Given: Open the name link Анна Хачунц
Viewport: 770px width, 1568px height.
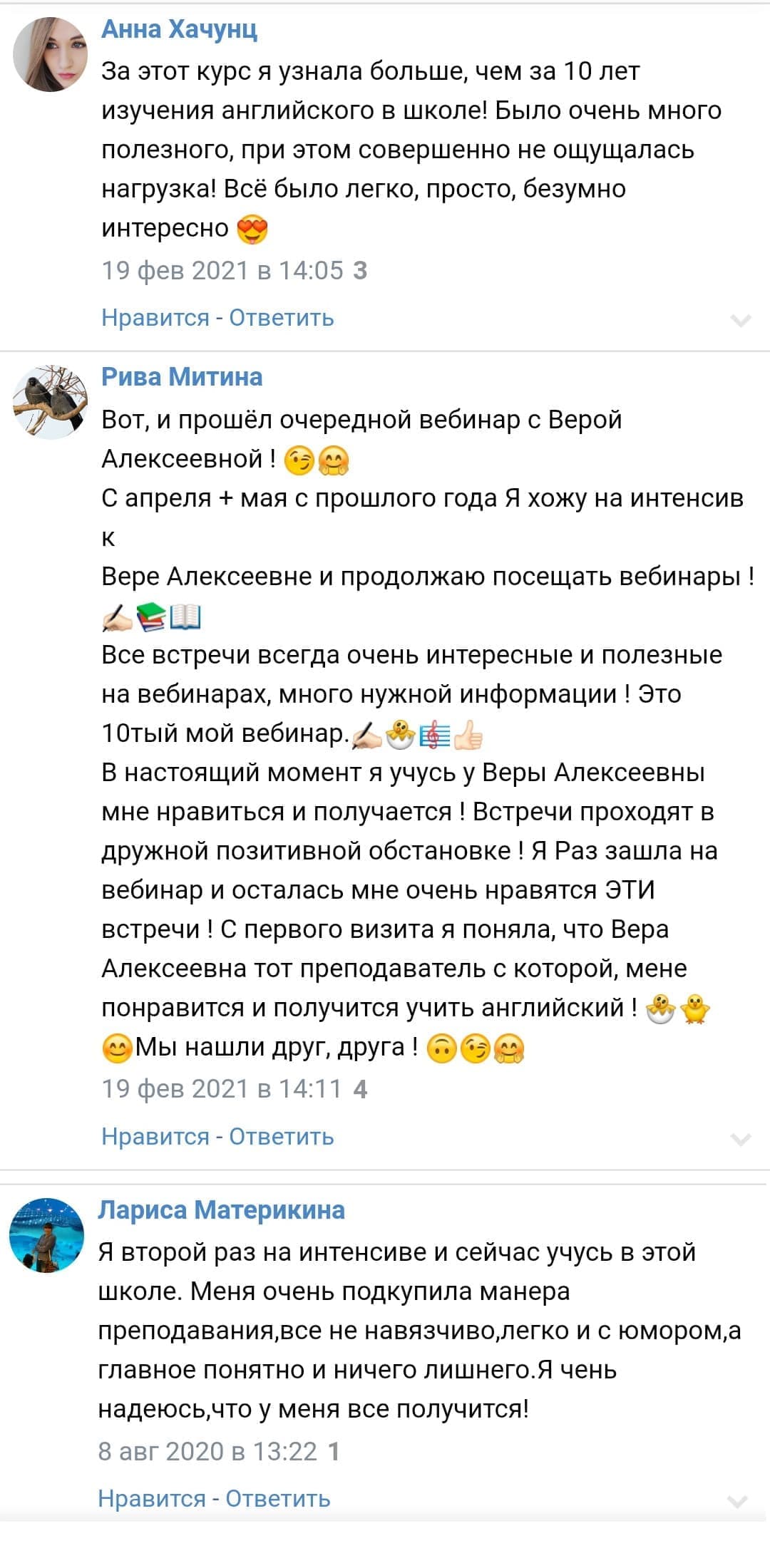Looking at the screenshot, I should [x=179, y=29].
